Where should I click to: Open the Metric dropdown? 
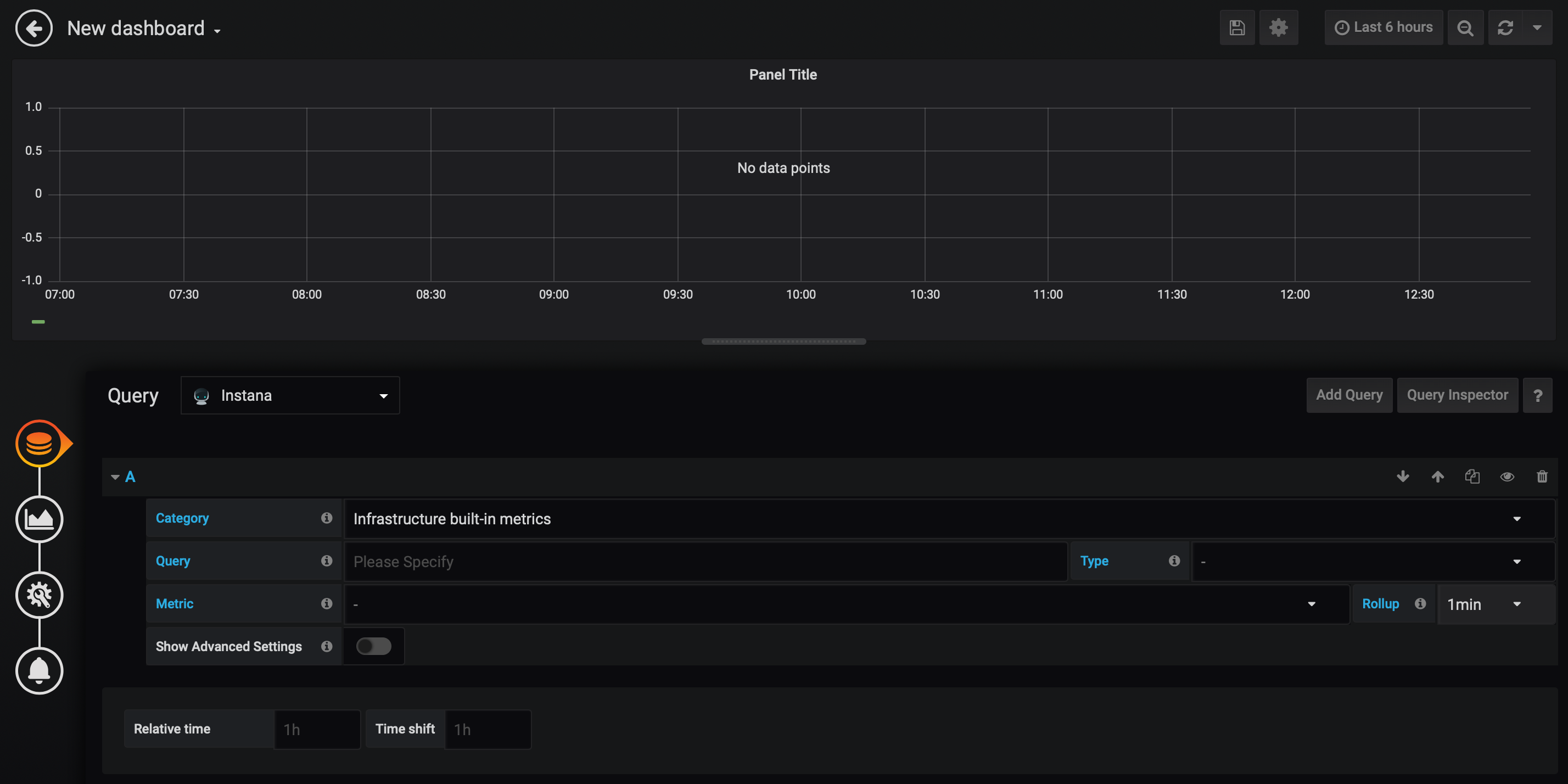coord(847,604)
